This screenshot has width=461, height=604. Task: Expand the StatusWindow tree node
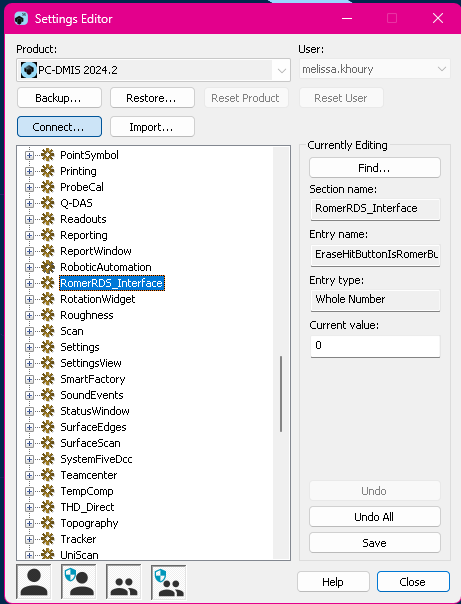pos(29,411)
